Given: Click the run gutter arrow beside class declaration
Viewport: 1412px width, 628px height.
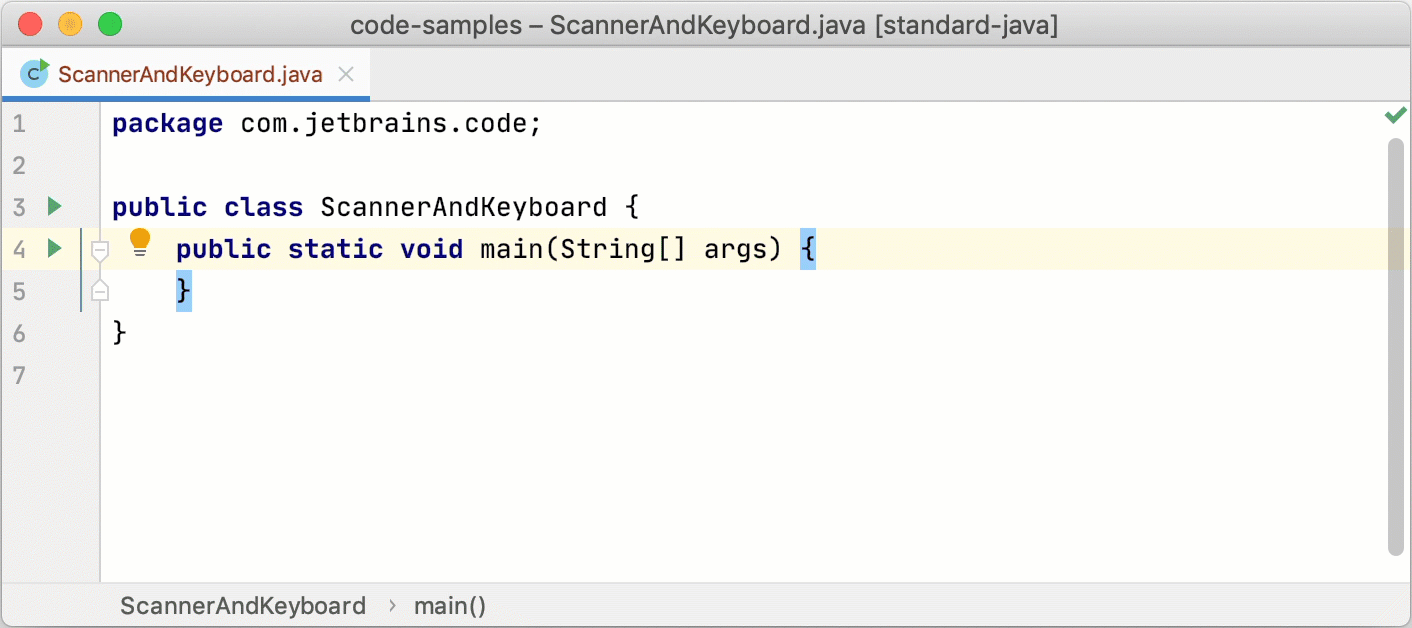Looking at the screenshot, I should [x=55, y=207].
